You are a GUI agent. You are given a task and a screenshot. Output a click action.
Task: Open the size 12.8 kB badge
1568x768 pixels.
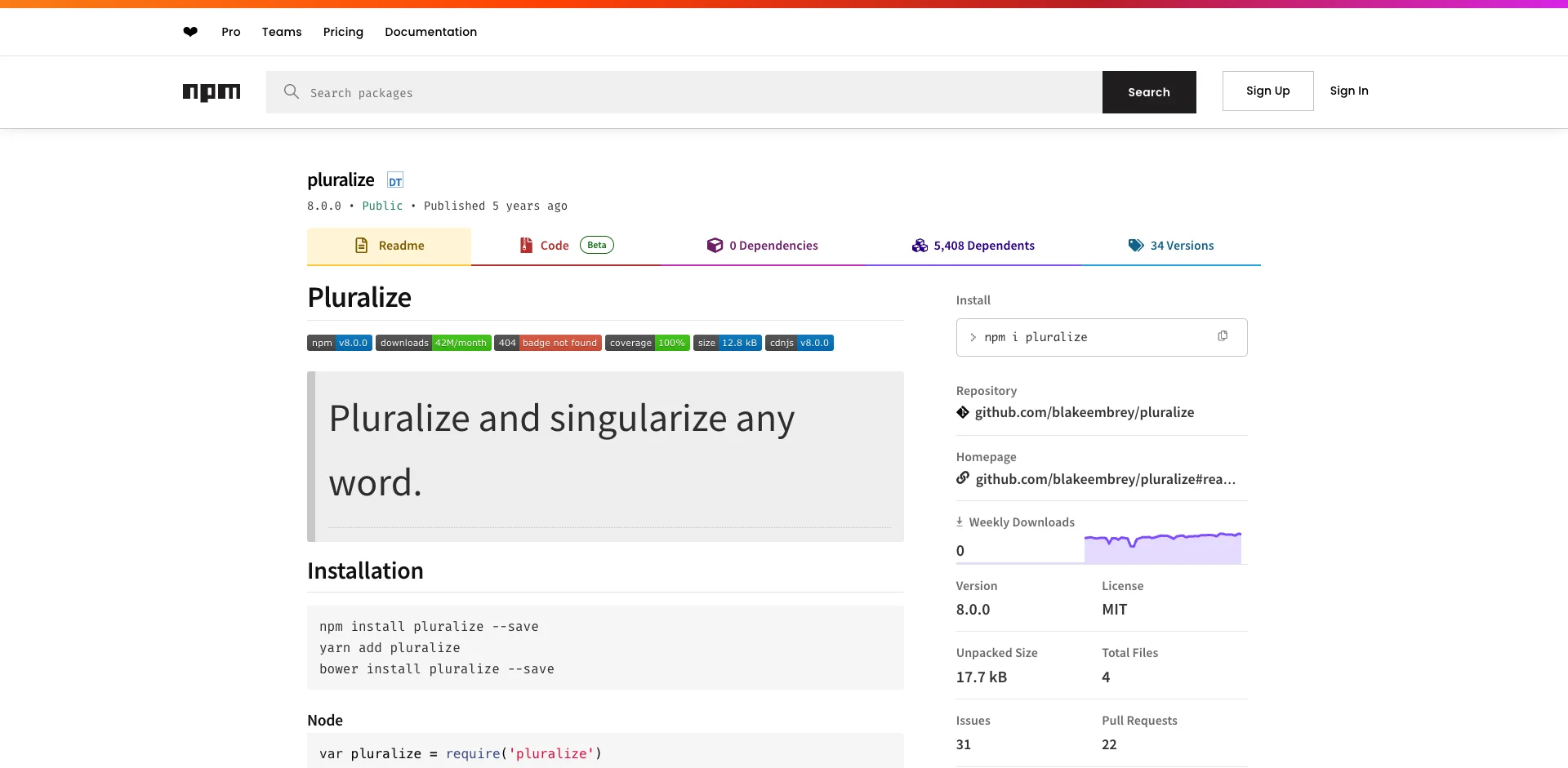728,343
